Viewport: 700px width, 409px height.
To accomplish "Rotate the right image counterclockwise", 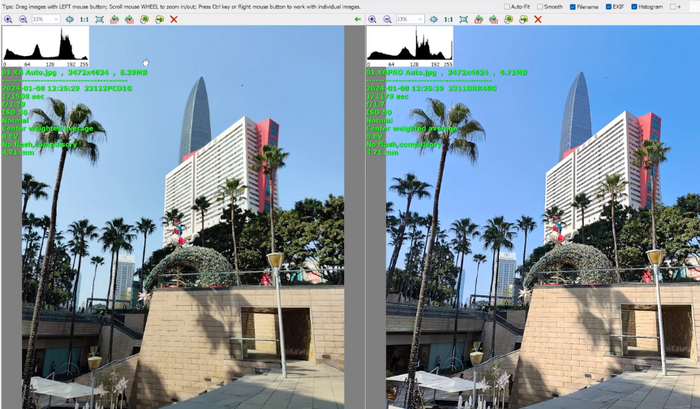I will point(479,19).
